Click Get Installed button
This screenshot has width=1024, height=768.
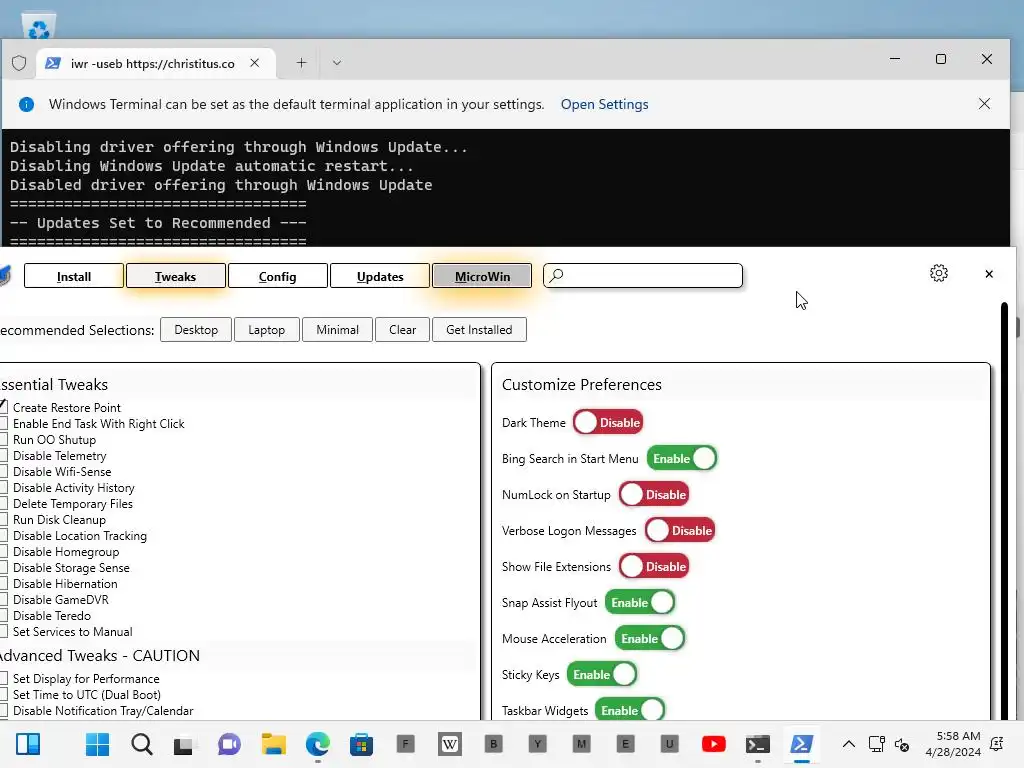(x=479, y=330)
